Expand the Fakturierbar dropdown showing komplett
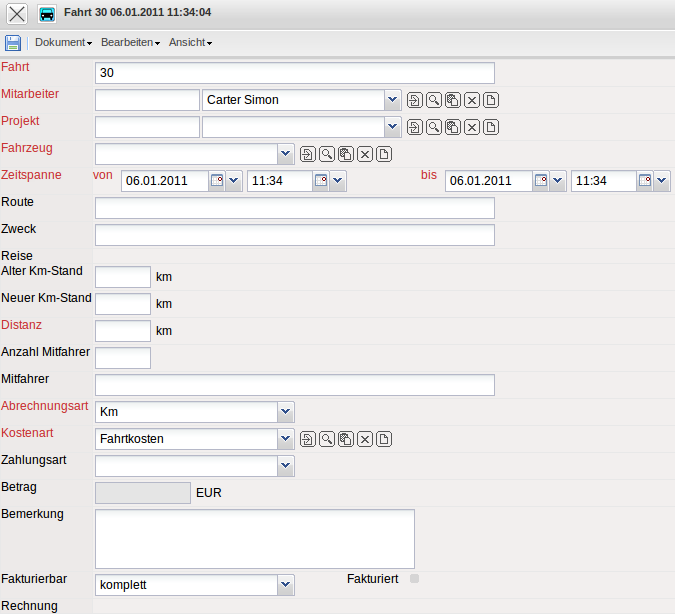 point(285,585)
